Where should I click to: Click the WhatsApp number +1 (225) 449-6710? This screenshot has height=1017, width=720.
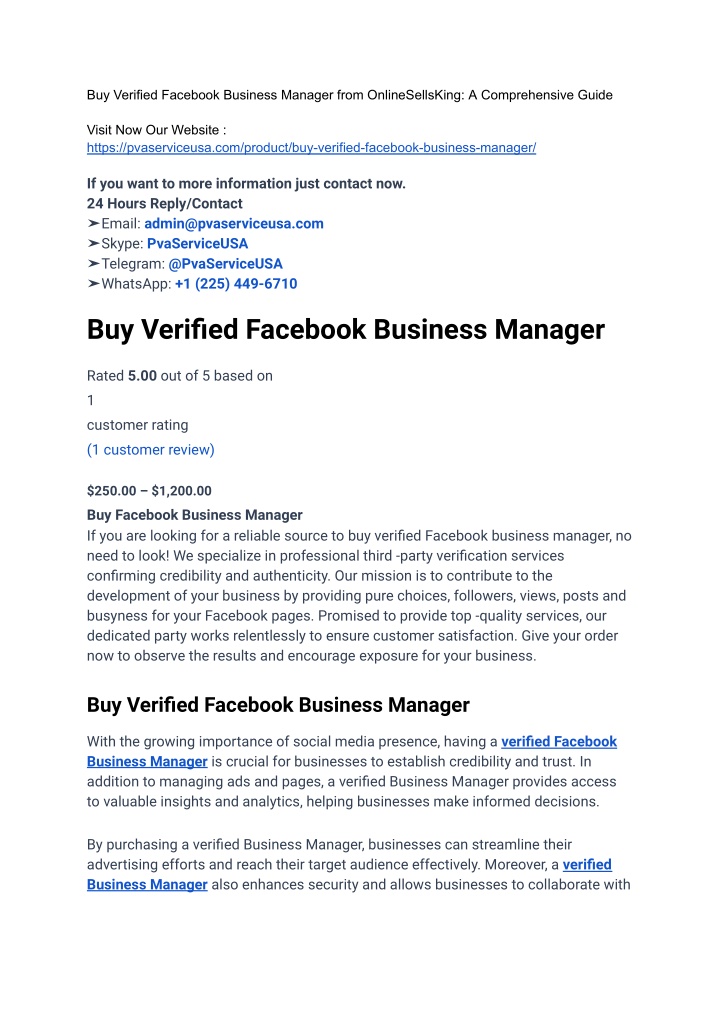pyautogui.click(x=236, y=284)
